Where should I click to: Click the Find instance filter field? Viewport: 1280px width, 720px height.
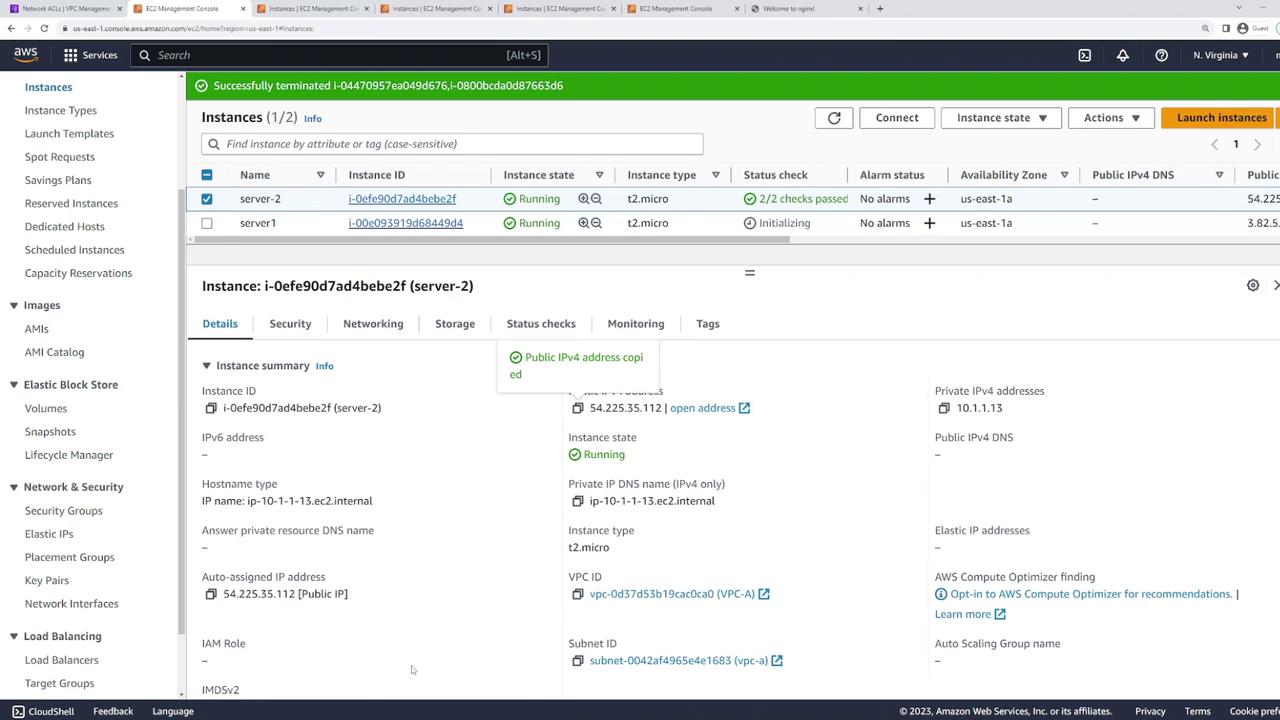click(452, 144)
